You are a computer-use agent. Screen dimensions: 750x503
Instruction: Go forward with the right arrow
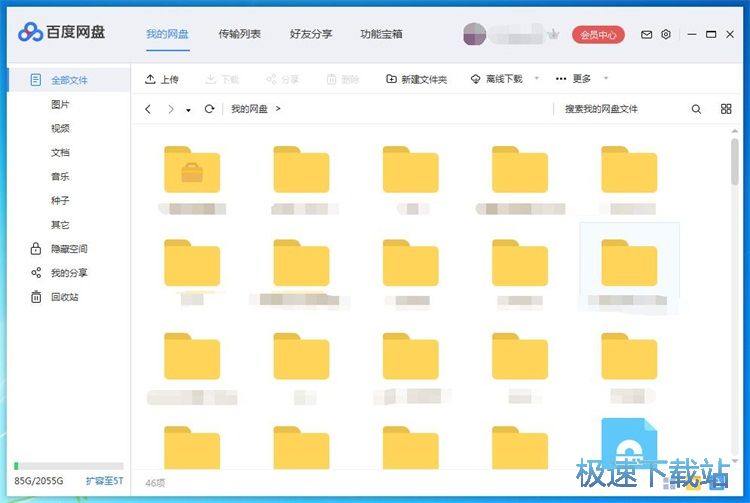(171, 109)
